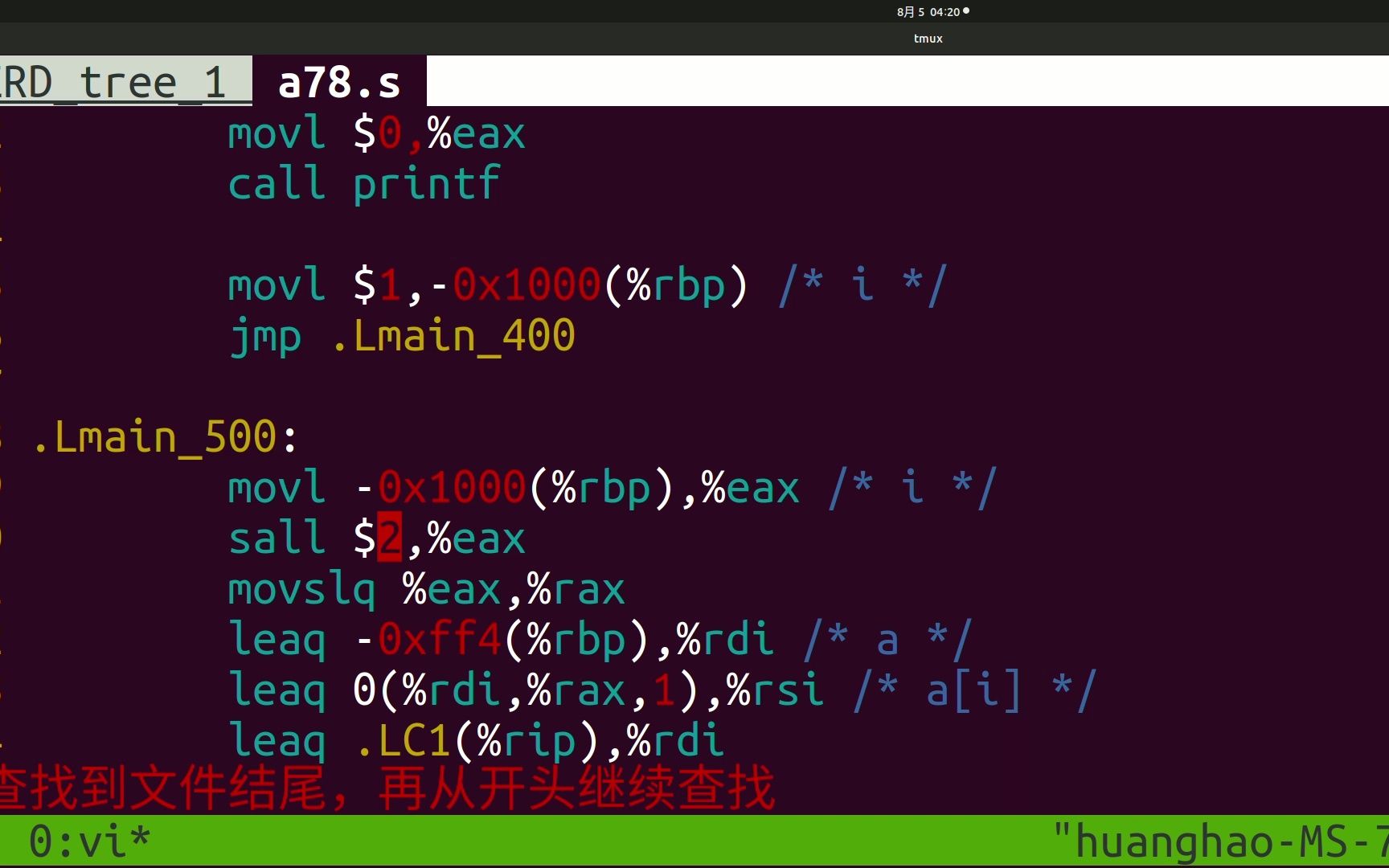Image resolution: width=1389 pixels, height=868 pixels.
Task: Select the tmux window 0:vi* in status bar
Action: point(89,841)
